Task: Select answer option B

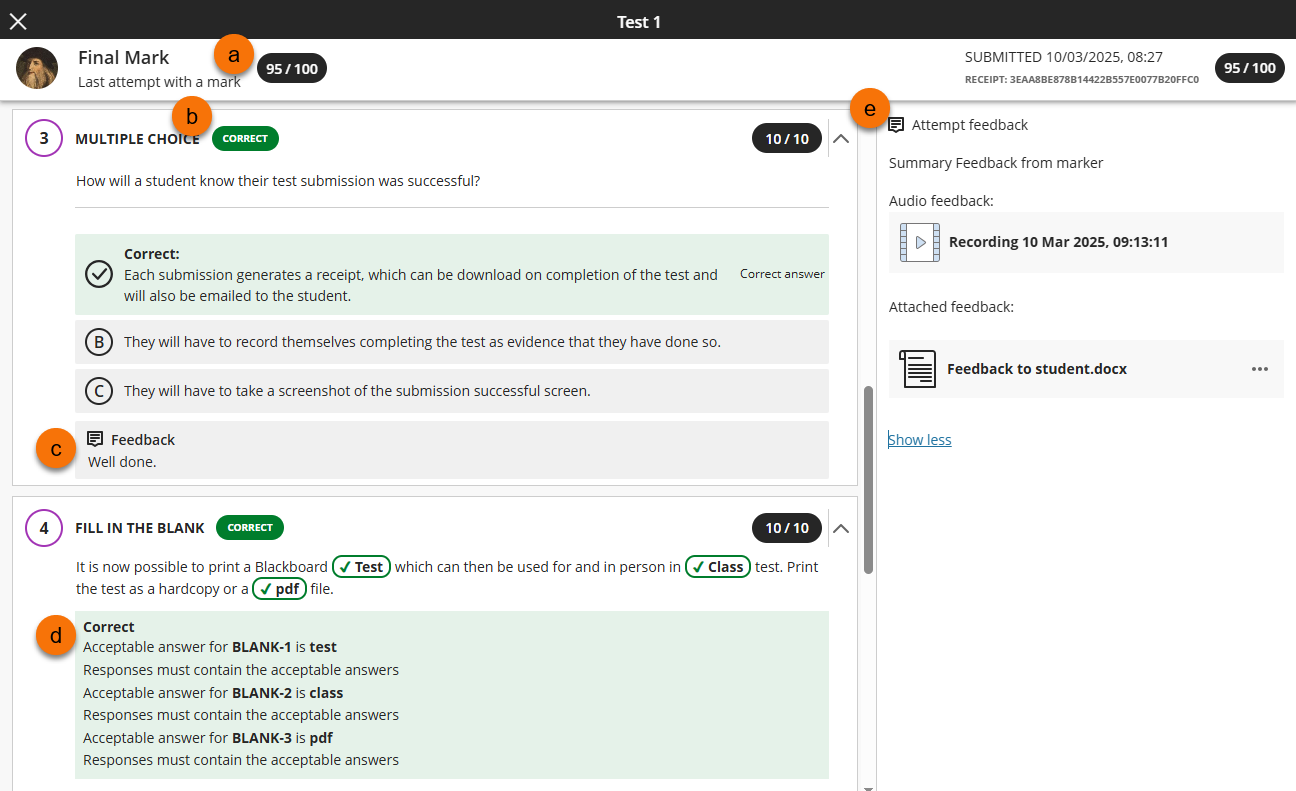Action: coord(99,342)
